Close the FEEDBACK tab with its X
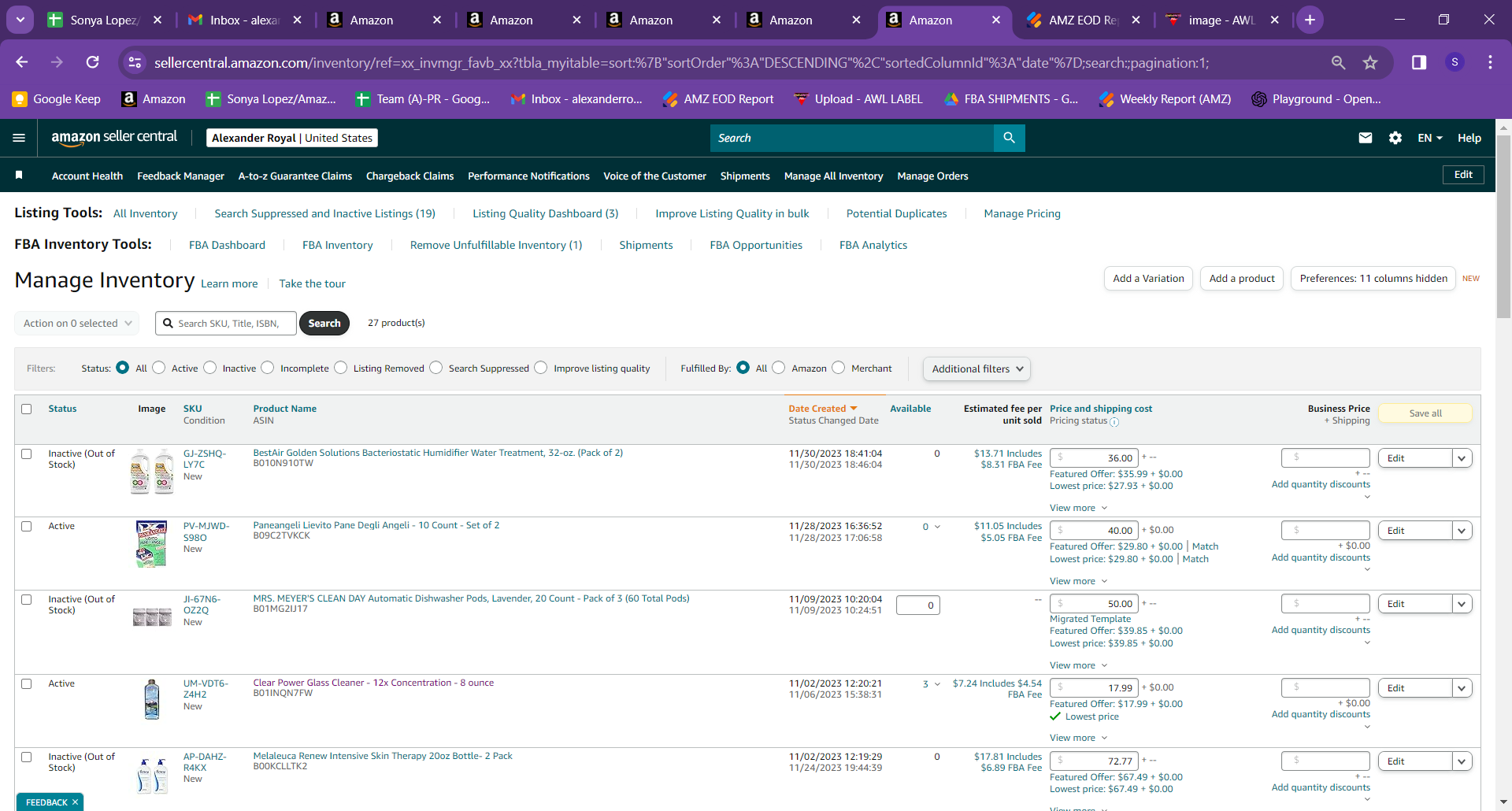 pos(75,802)
